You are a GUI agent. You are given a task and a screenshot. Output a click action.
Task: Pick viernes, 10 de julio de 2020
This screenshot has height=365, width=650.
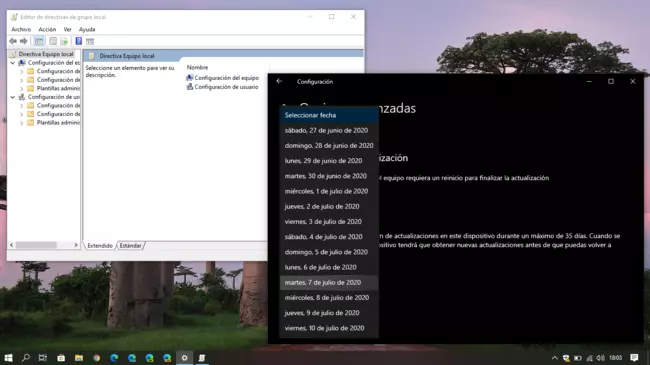[329, 328]
